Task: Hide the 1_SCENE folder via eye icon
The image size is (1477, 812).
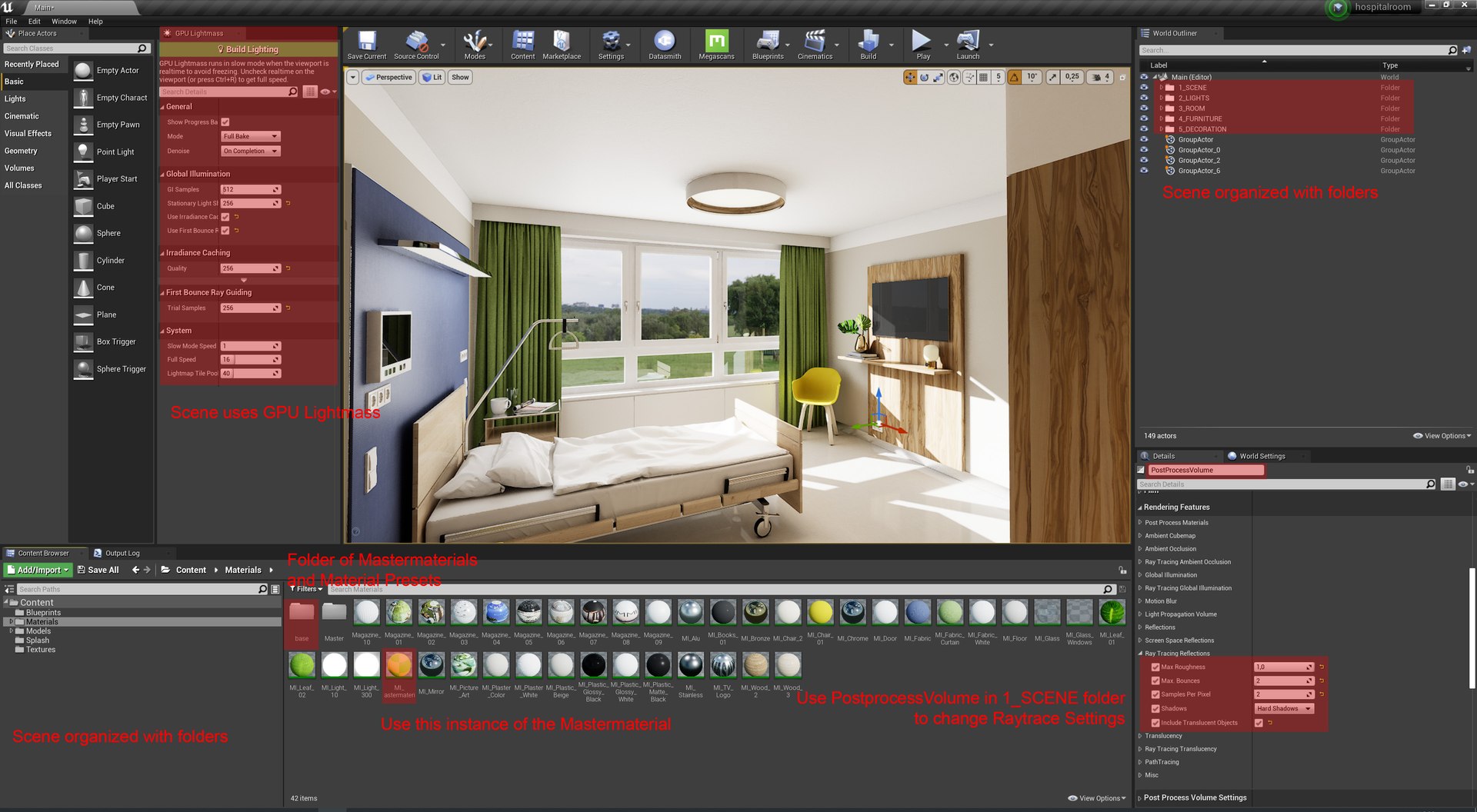Action: [1144, 88]
